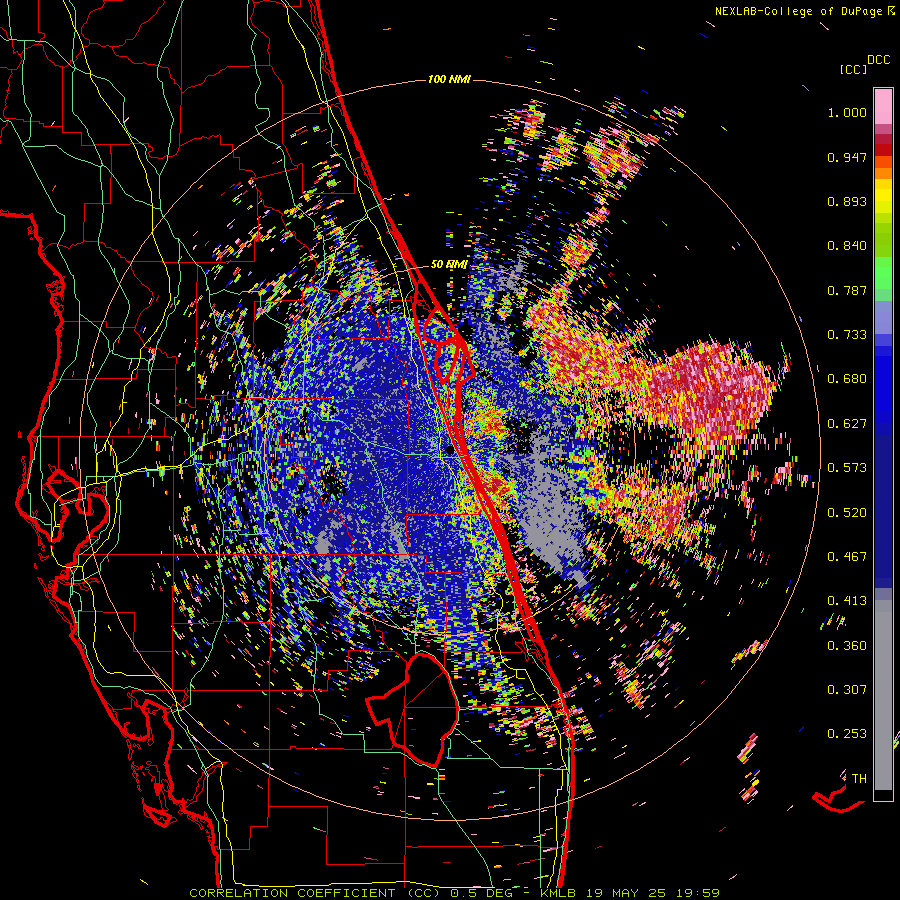900x900 pixels.
Task: Click the 0.467 color scale value
Action: click(847, 557)
